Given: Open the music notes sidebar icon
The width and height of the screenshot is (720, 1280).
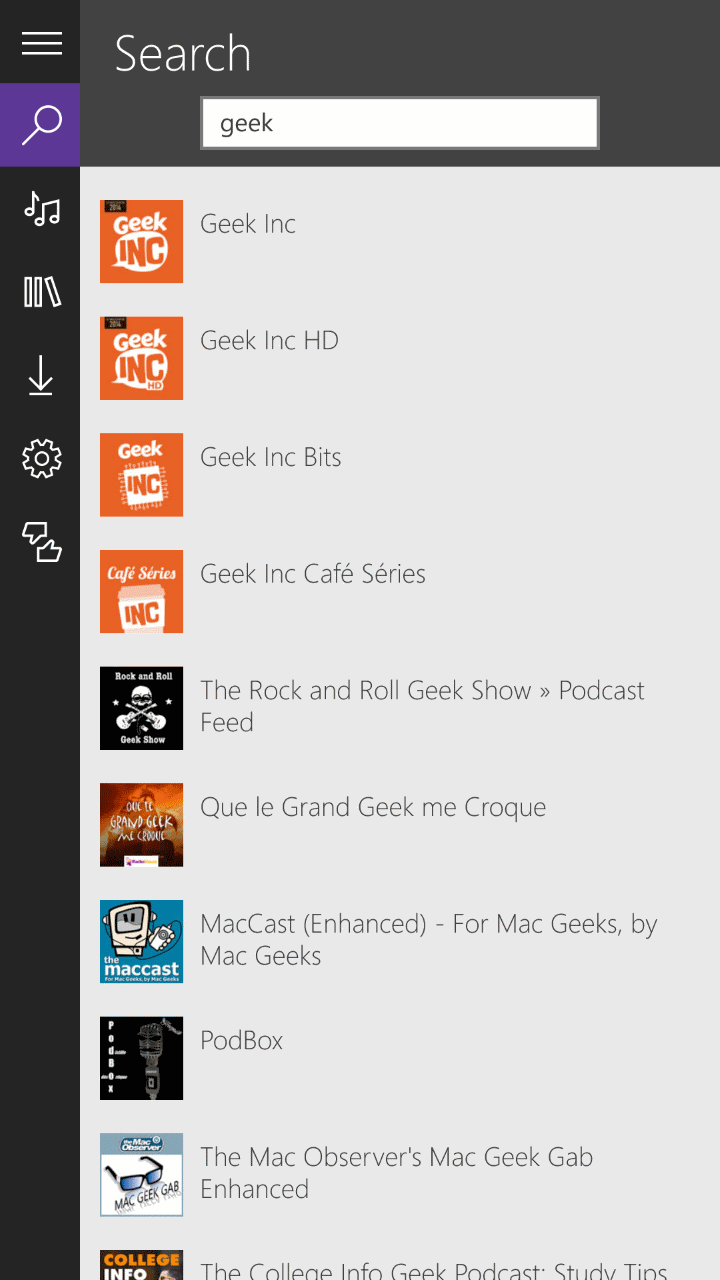Looking at the screenshot, I should [41, 209].
